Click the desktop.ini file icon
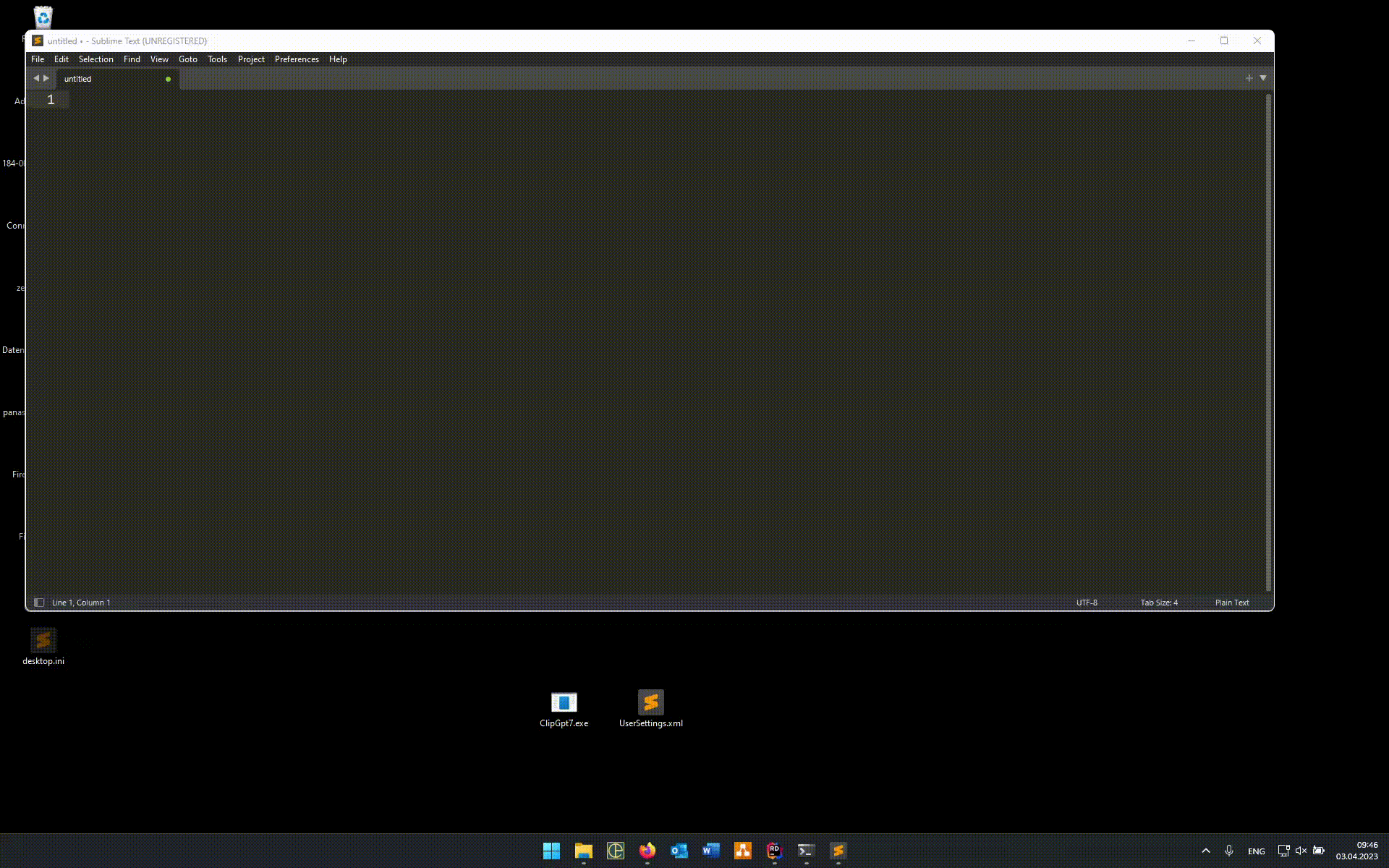Viewport: 1389px width, 868px height. coord(42,640)
